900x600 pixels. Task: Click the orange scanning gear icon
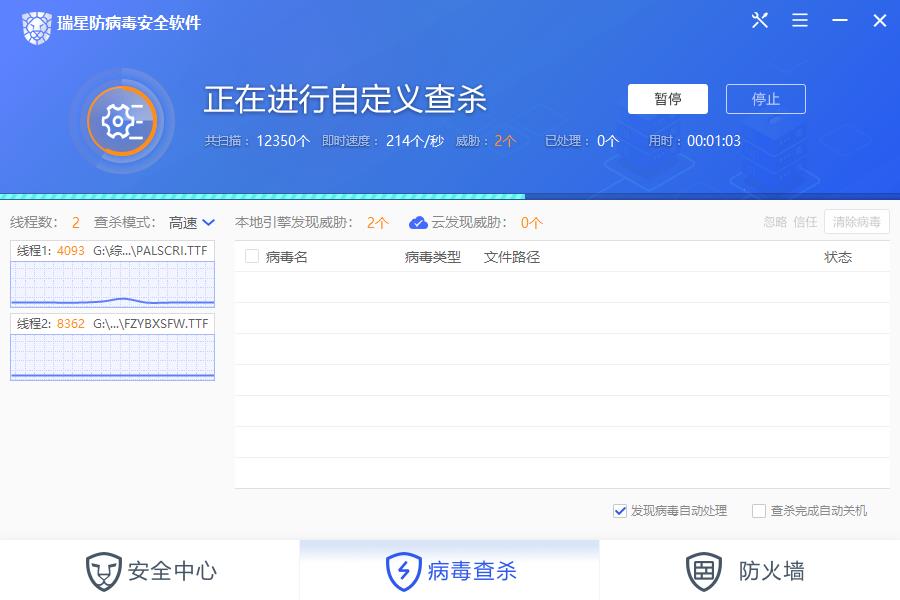(x=122, y=121)
